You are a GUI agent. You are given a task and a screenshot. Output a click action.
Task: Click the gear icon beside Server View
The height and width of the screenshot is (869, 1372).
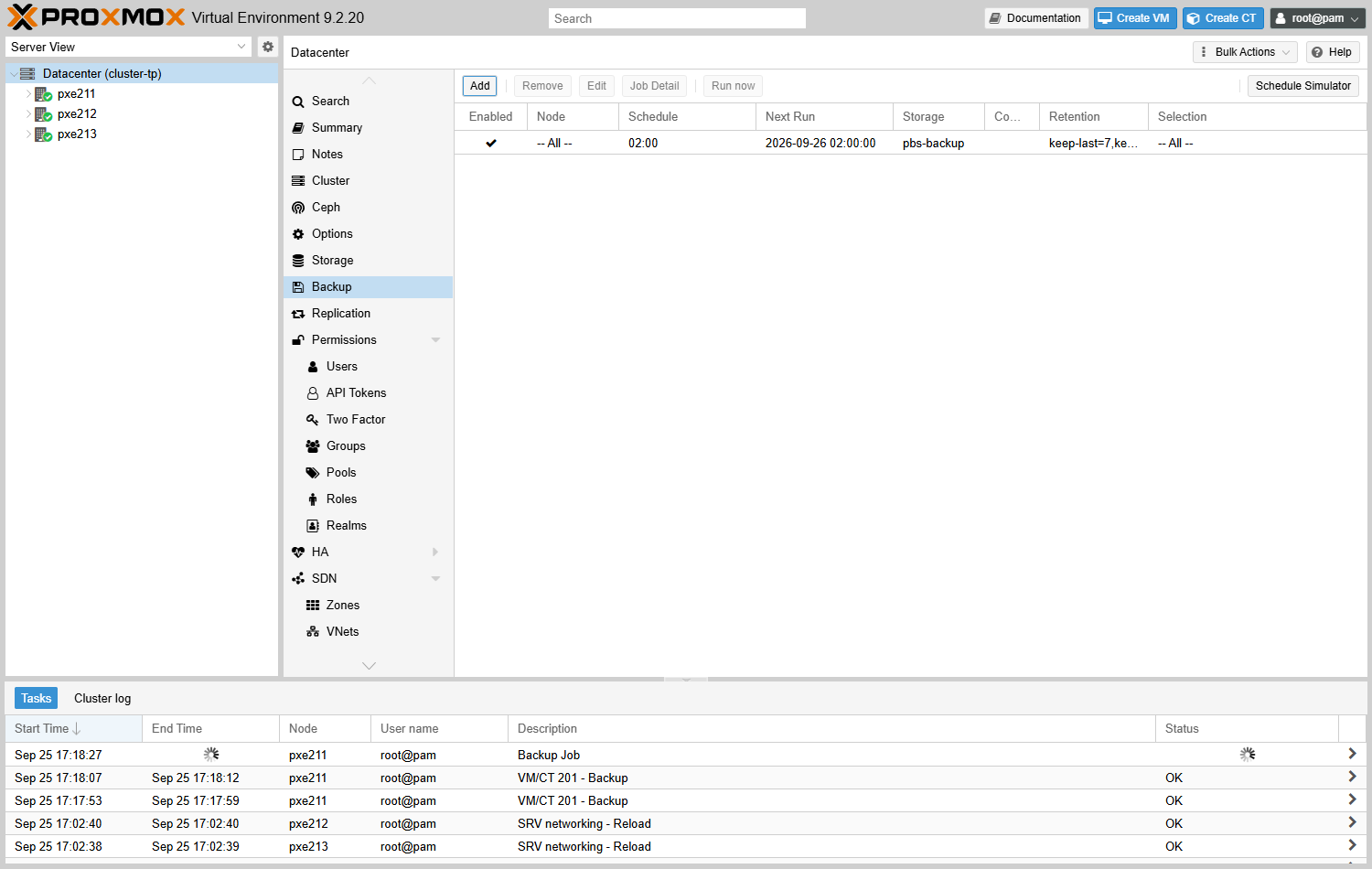268,47
